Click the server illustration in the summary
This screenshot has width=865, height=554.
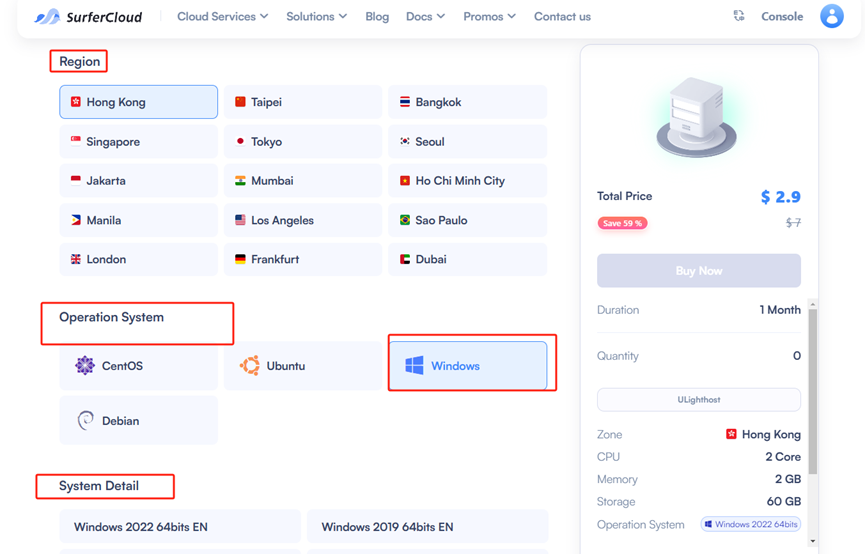pos(696,117)
